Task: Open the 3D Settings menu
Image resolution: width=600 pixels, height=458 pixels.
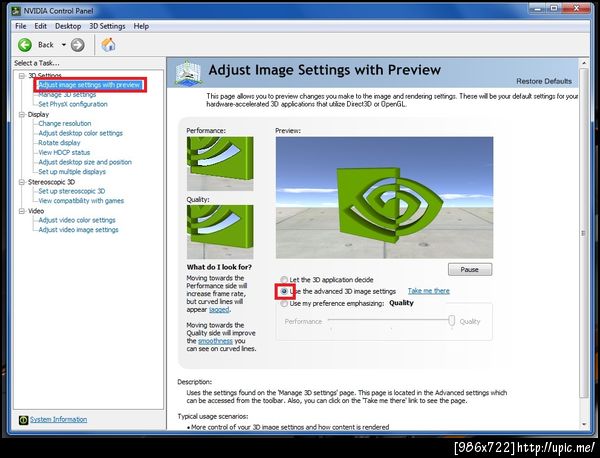Action: [x=107, y=26]
